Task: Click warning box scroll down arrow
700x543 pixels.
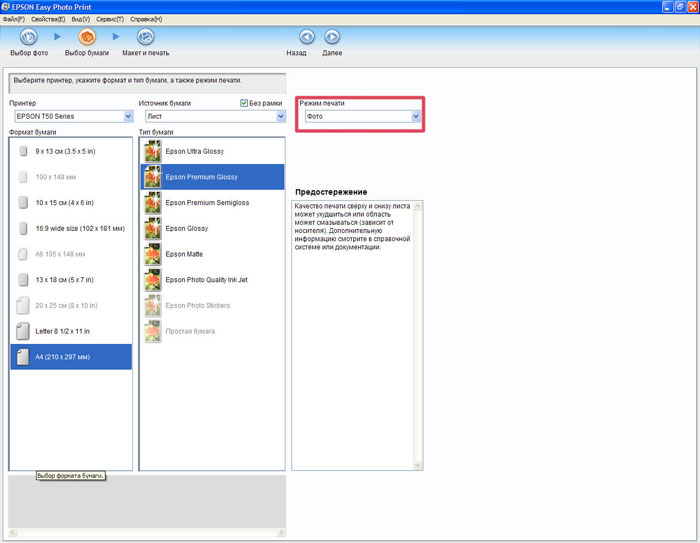Action: pyautogui.click(x=418, y=465)
